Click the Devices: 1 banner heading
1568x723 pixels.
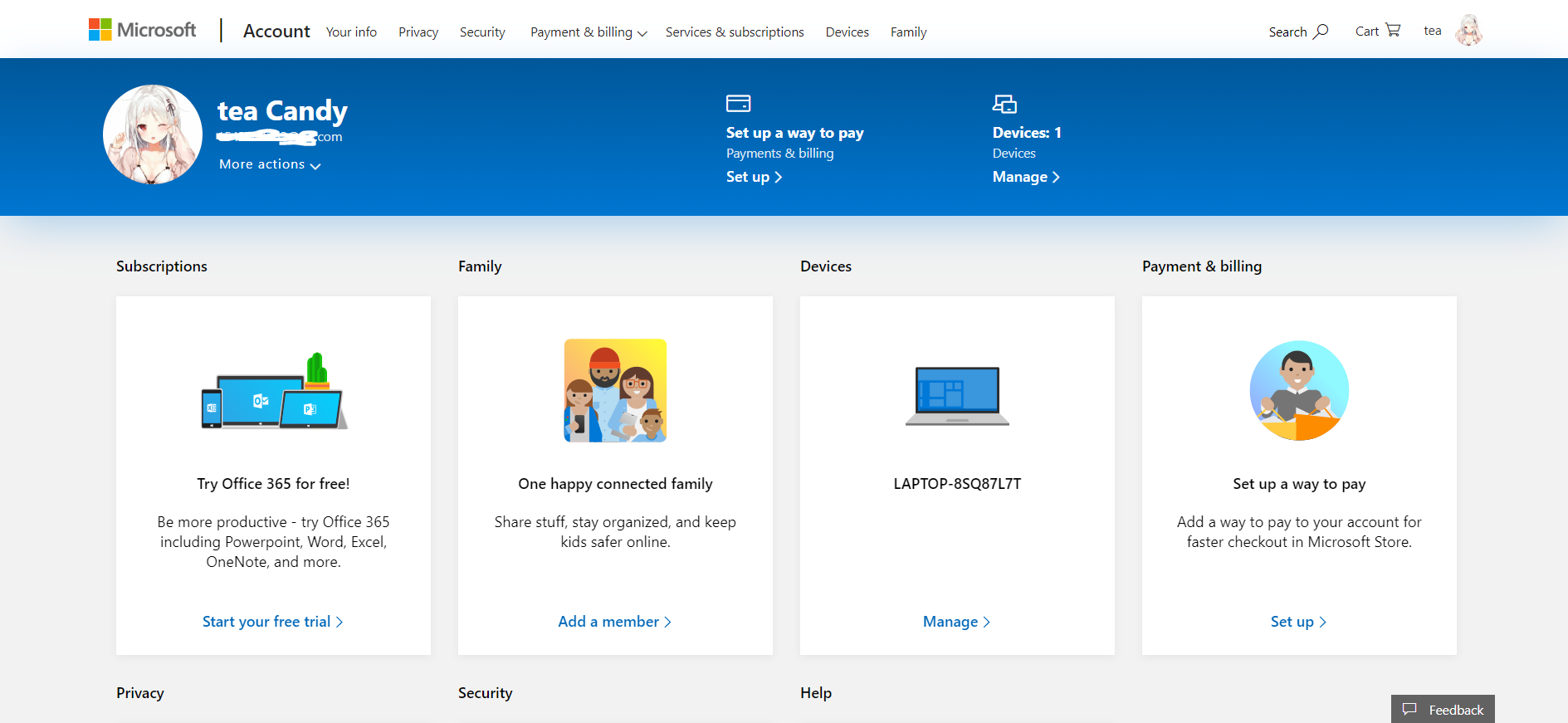1027,133
